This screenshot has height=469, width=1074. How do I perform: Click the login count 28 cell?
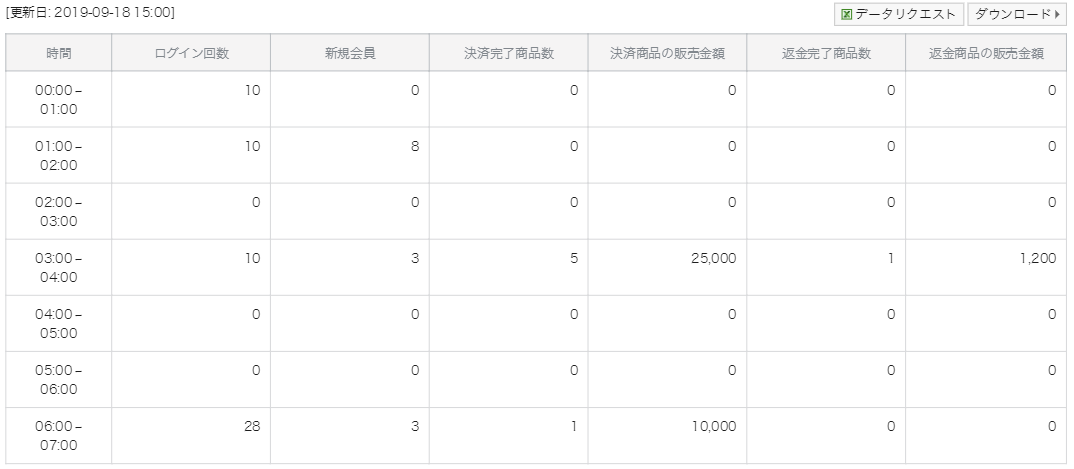[x=191, y=436]
